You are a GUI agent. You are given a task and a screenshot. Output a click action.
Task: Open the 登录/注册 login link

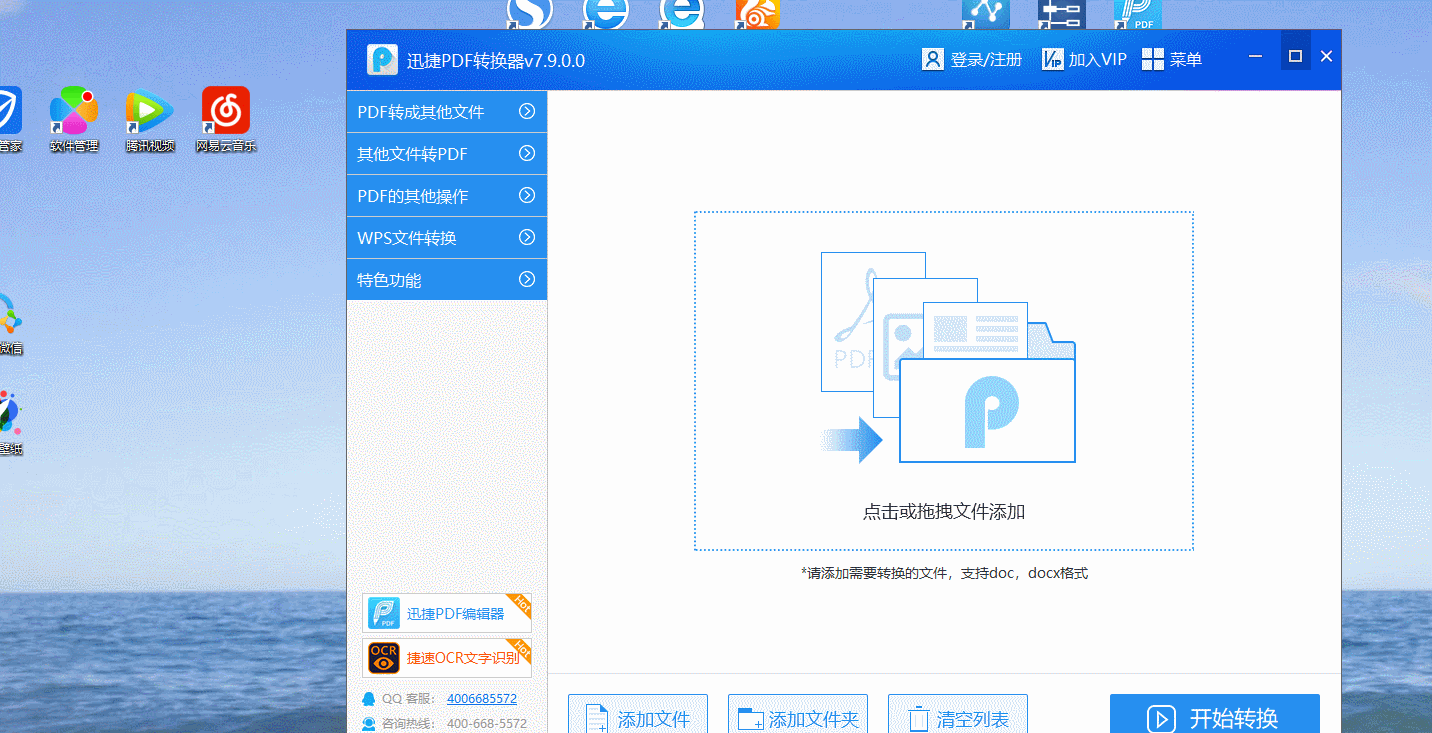pos(972,60)
